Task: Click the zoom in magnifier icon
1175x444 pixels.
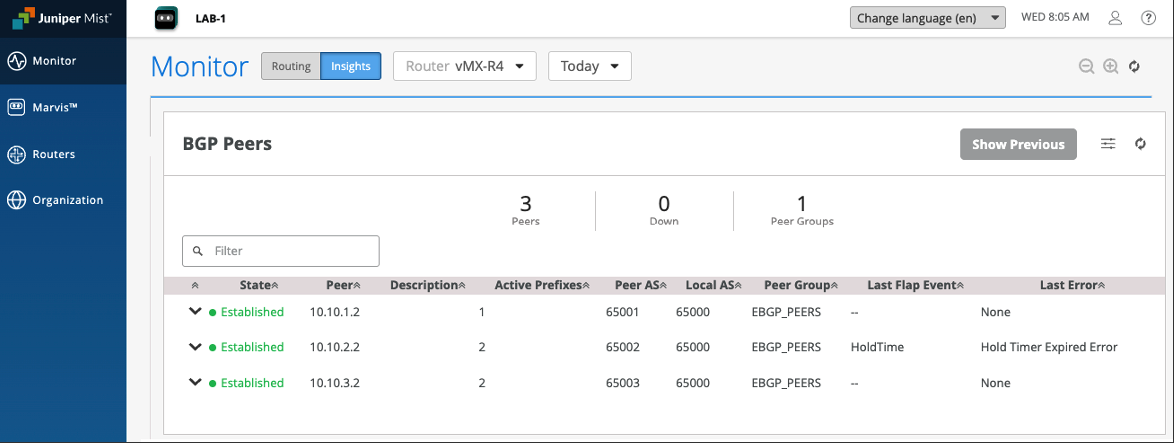Action: click(1110, 67)
